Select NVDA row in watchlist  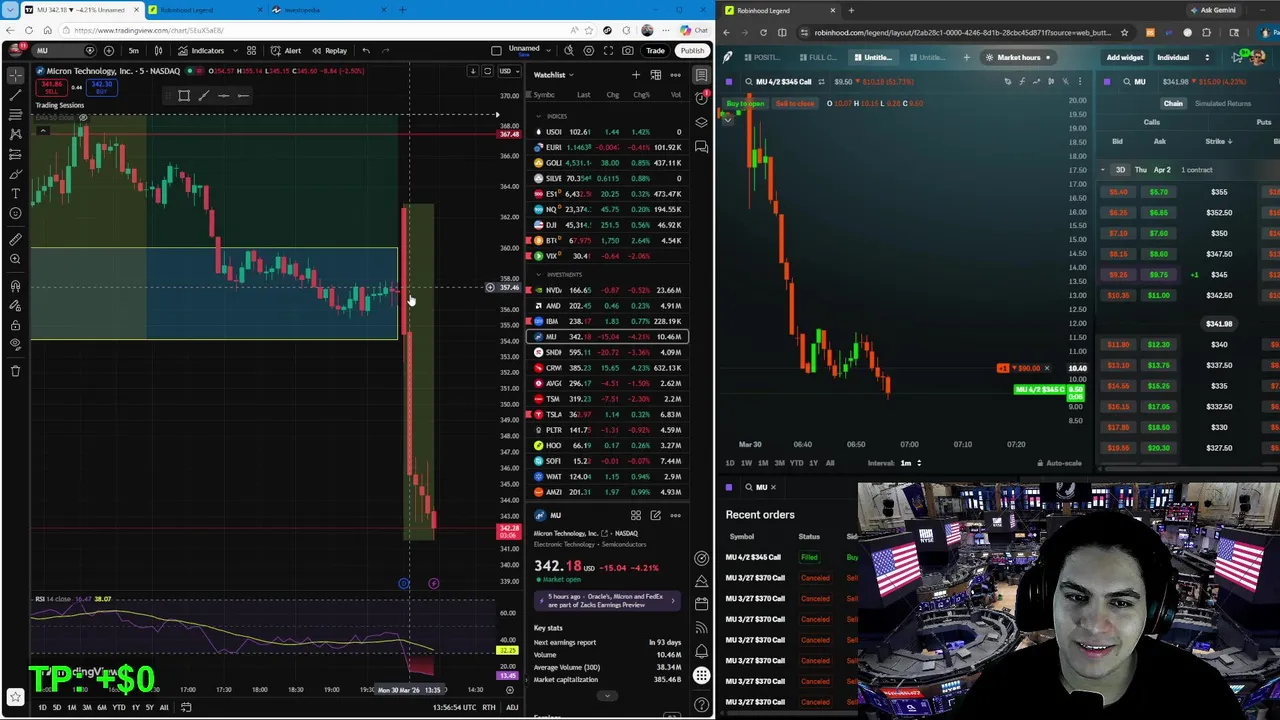(x=607, y=290)
